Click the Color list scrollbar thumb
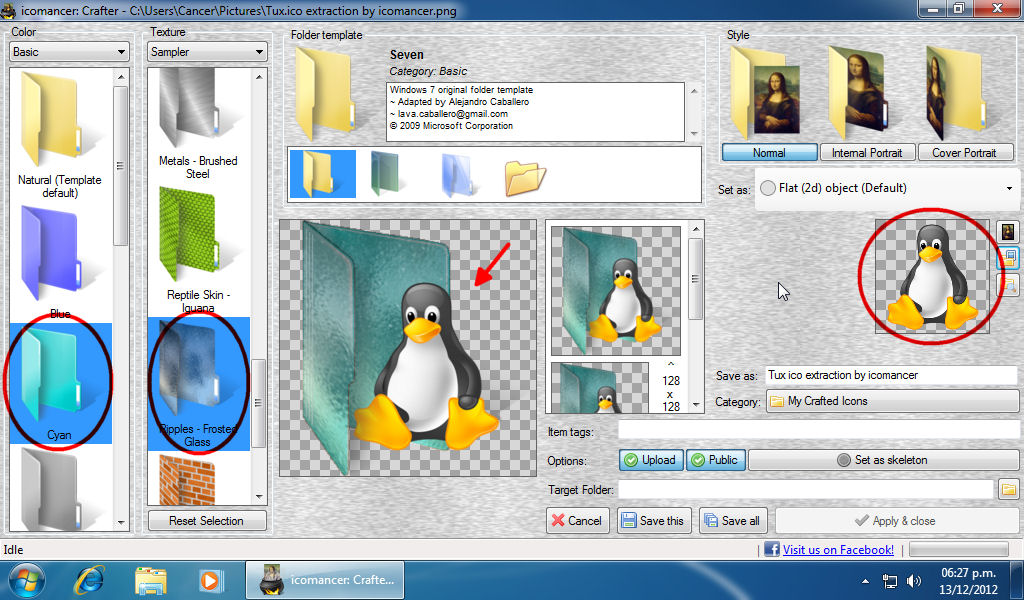The image size is (1024, 600). pyautogui.click(x=120, y=166)
